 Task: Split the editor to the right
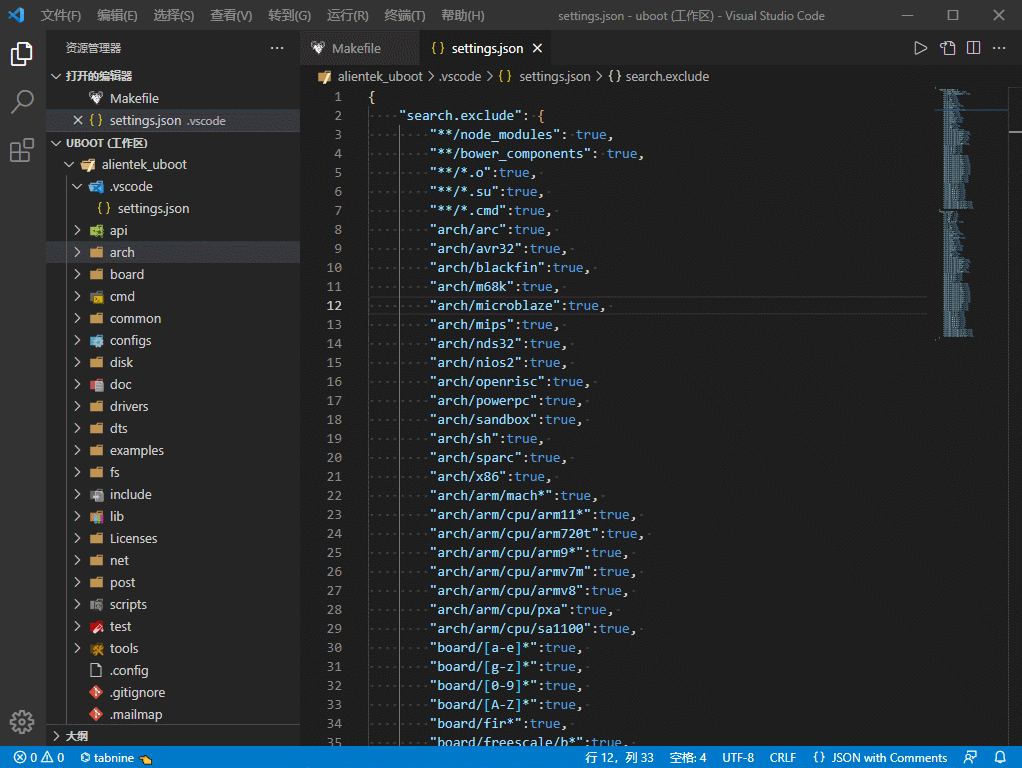(x=973, y=48)
